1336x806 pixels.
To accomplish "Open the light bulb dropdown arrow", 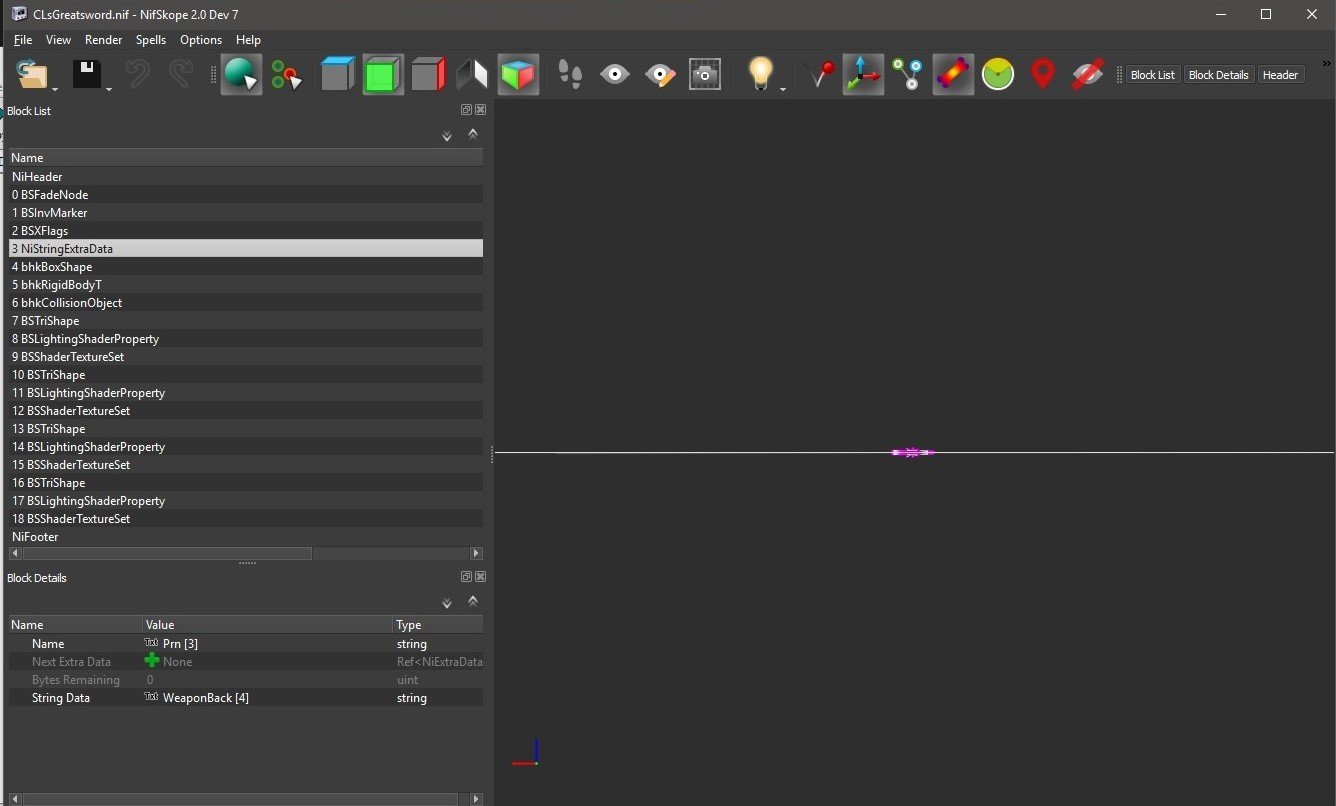I will tap(783, 89).
